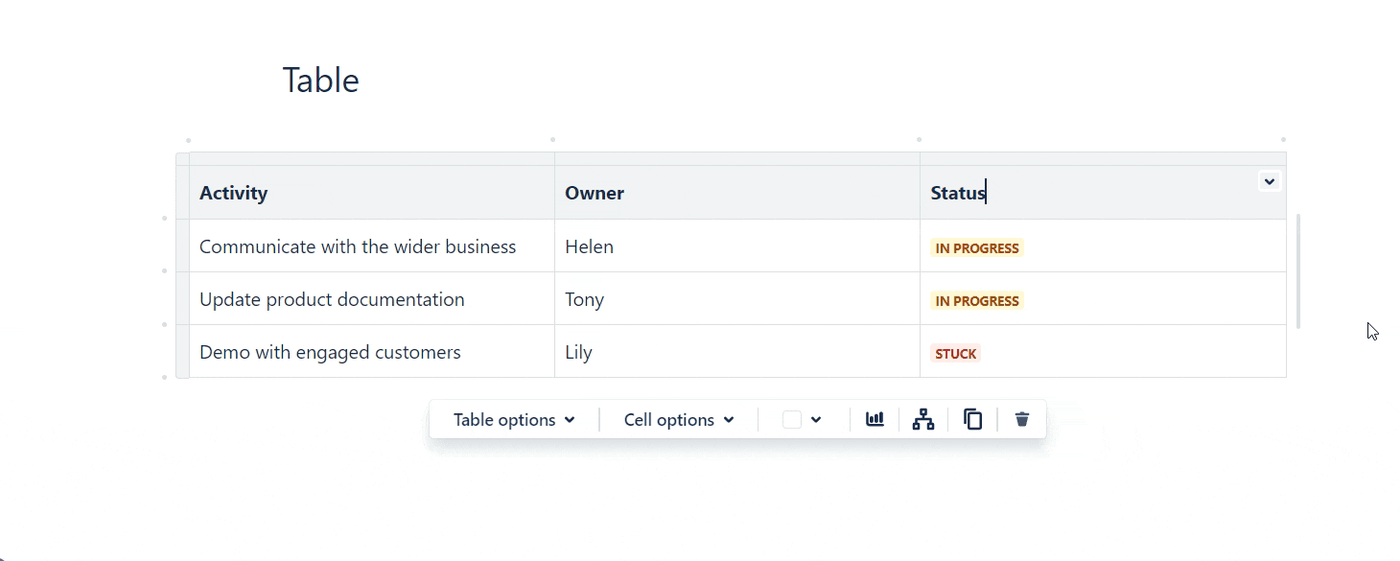Click the vertical scrollbar beside the table
The height and width of the screenshot is (561, 1400).
(x=1299, y=271)
